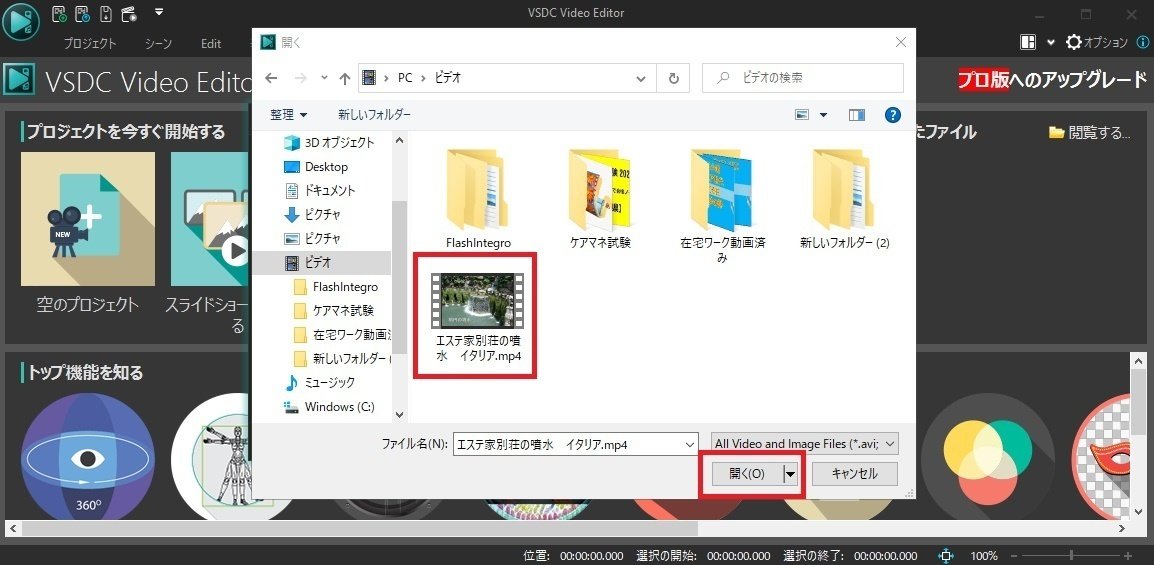Screen dimensions: 1154x565
Task: Expand the arrow next to 開く(O) button
Action: coord(791,475)
